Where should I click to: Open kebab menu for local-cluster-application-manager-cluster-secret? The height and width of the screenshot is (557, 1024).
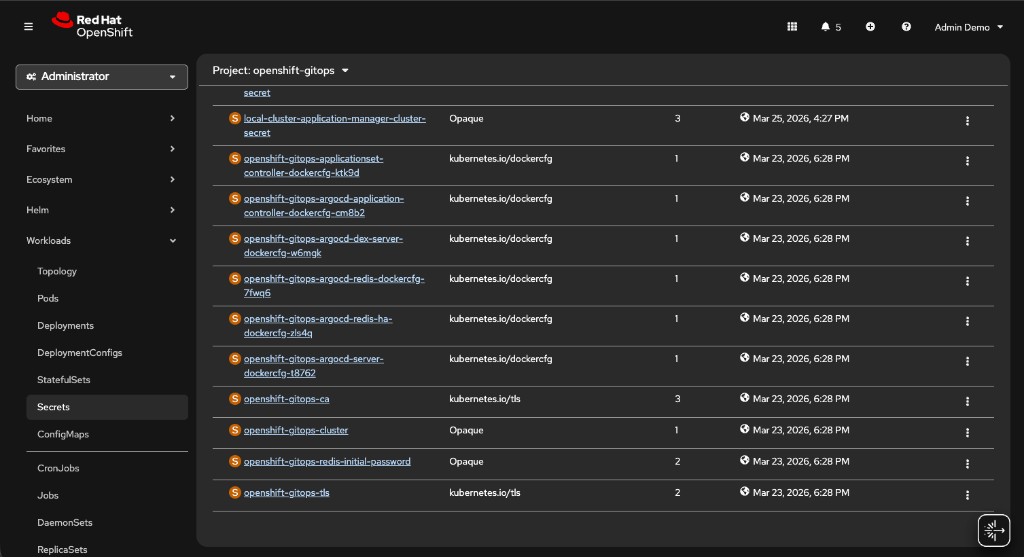point(967,121)
